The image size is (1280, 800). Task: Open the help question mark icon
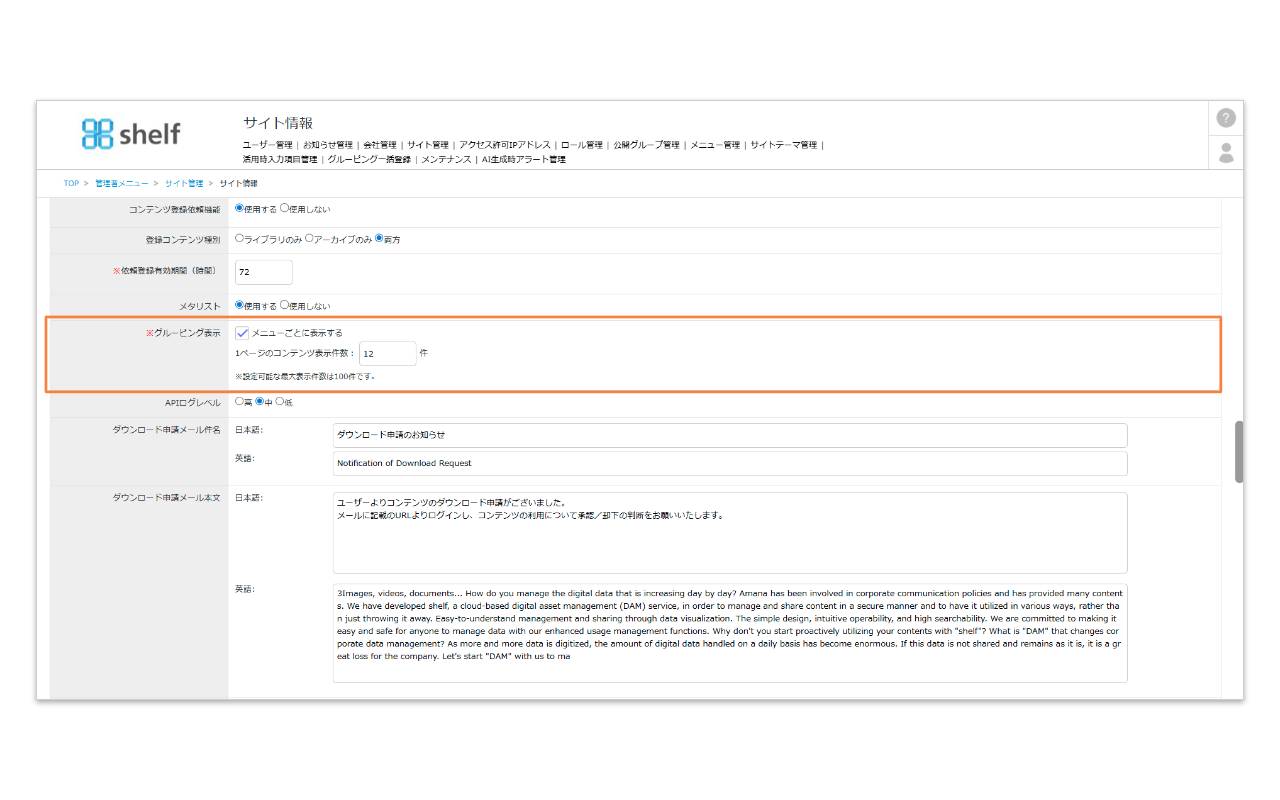1226,118
